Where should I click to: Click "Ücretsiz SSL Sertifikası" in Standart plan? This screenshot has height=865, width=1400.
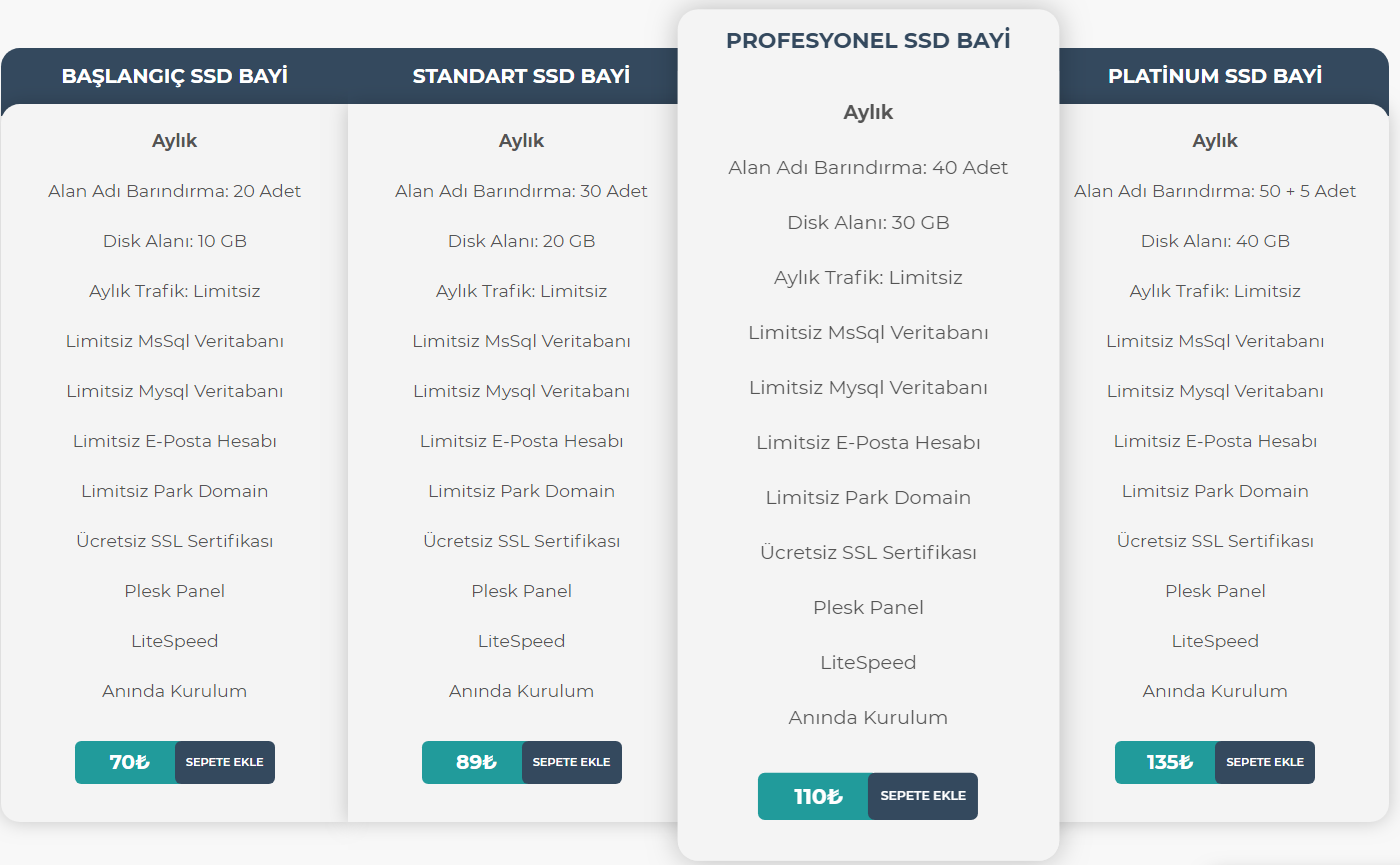tap(521, 541)
